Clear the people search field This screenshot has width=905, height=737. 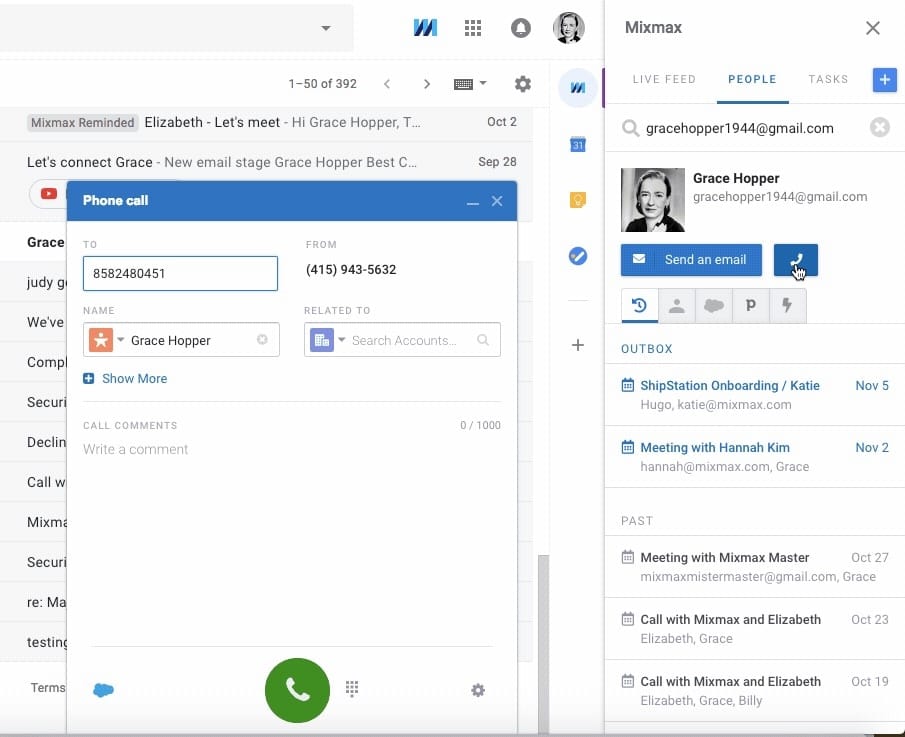(880, 127)
